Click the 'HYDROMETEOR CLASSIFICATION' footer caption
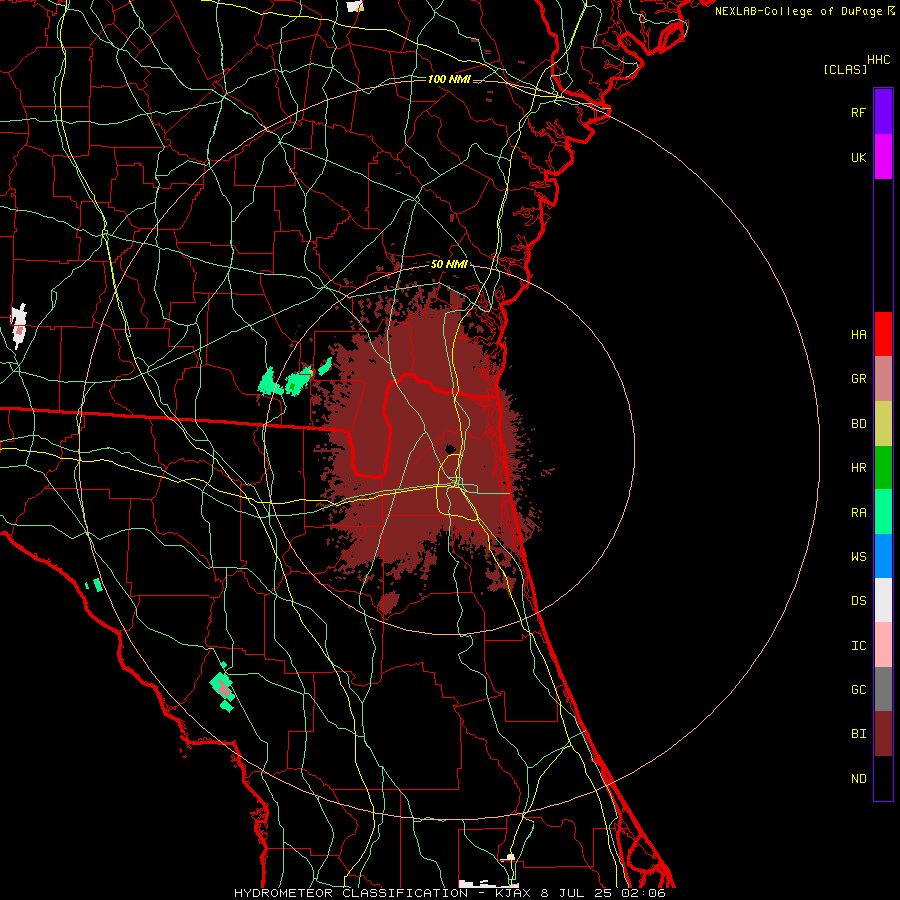This screenshot has height=900, width=900. coord(351,893)
